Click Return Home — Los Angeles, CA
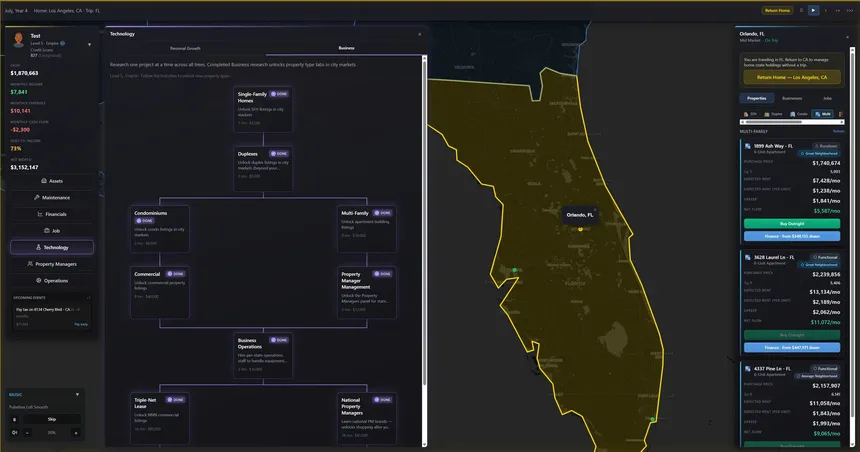The height and width of the screenshot is (452, 860). pyautogui.click(x=792, y=77)
